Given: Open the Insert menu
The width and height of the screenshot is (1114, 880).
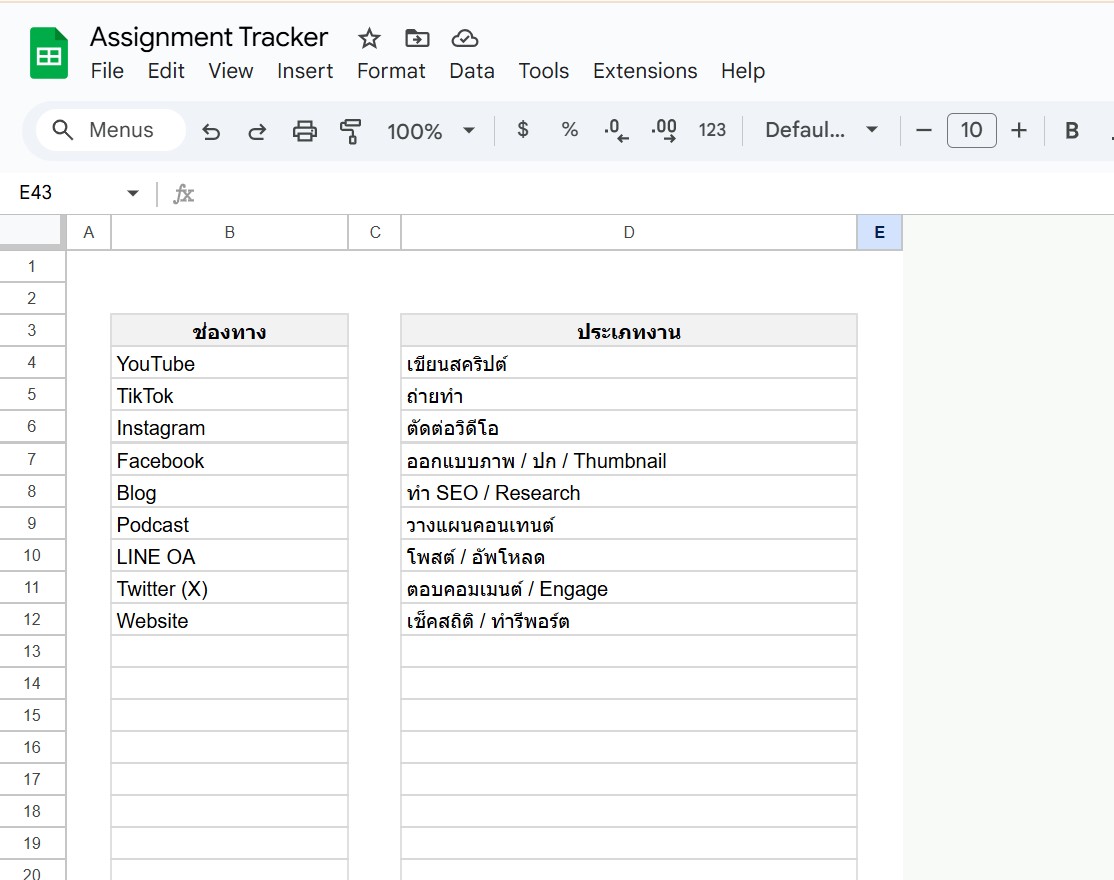Looking at the screenshot, I should click(x=305, y=71).
